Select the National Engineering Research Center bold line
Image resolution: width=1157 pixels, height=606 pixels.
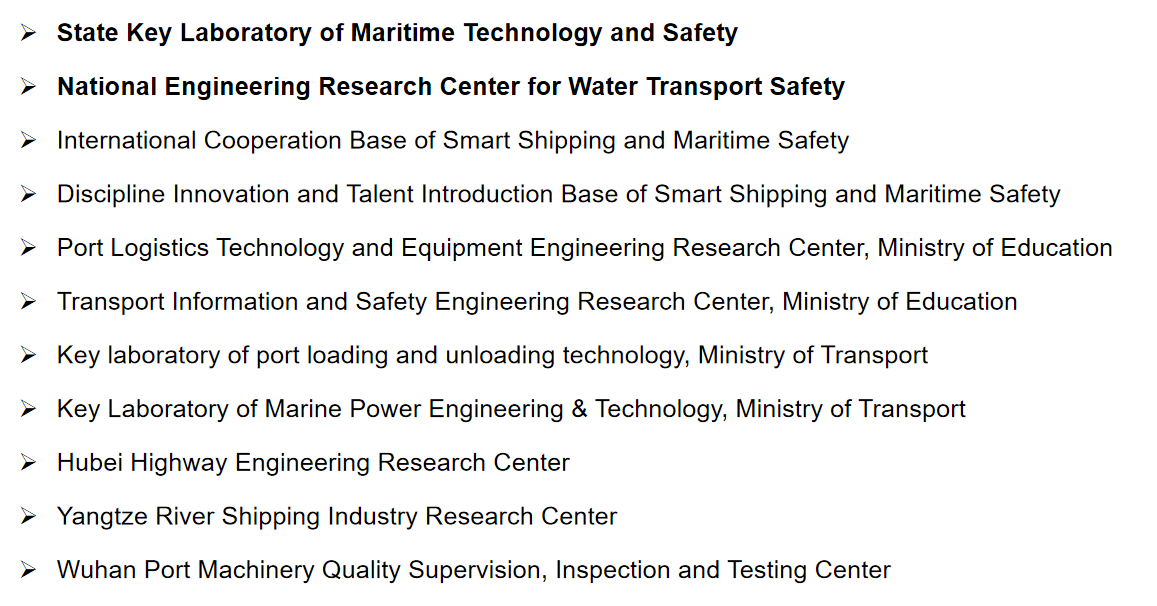450,87
